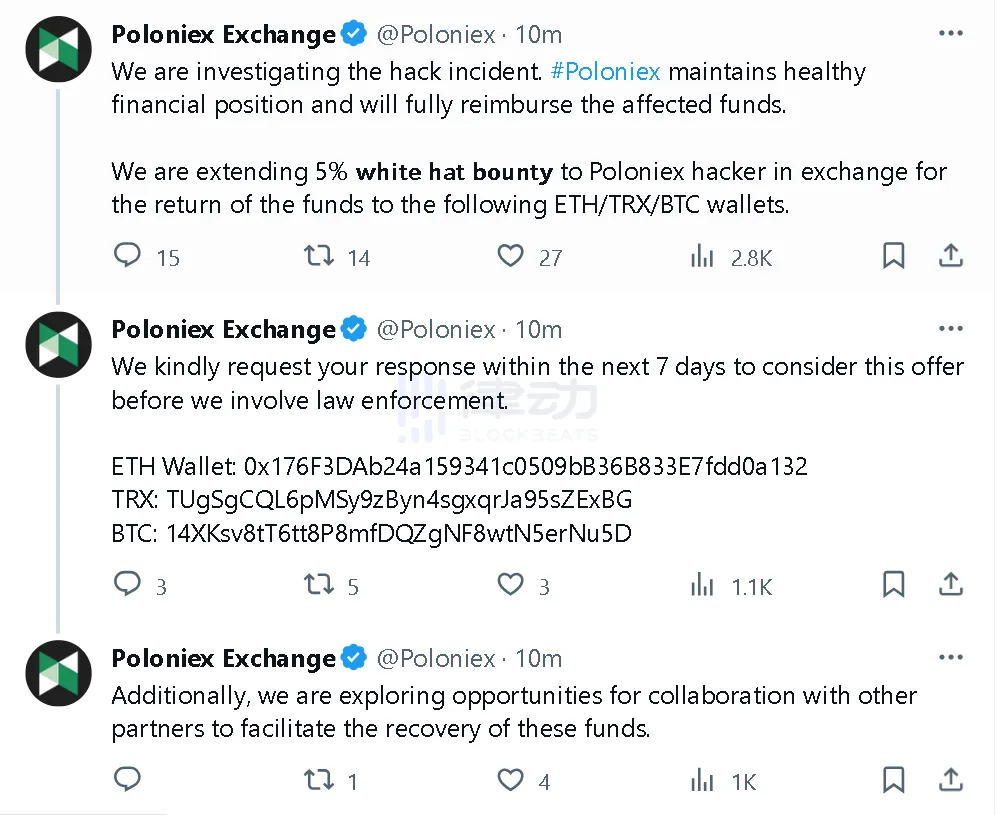Image resolution: width=996 pixels, height=815 pixels.
Task: Bookmark the wallet addresses tweet
Action: coord(893,584)
